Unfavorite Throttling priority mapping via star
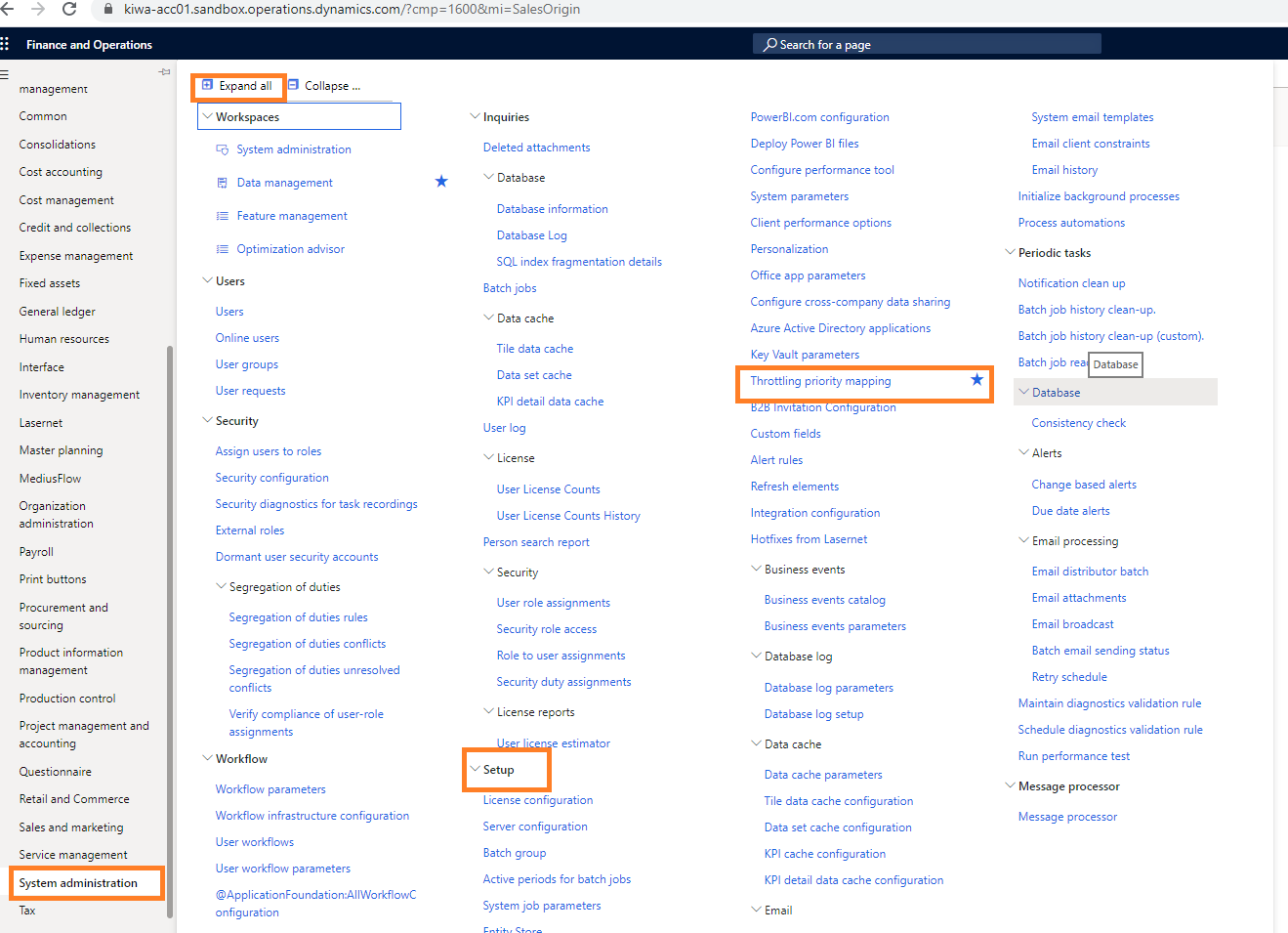This screenshot has height=933, width=1288. click(976, 380)
